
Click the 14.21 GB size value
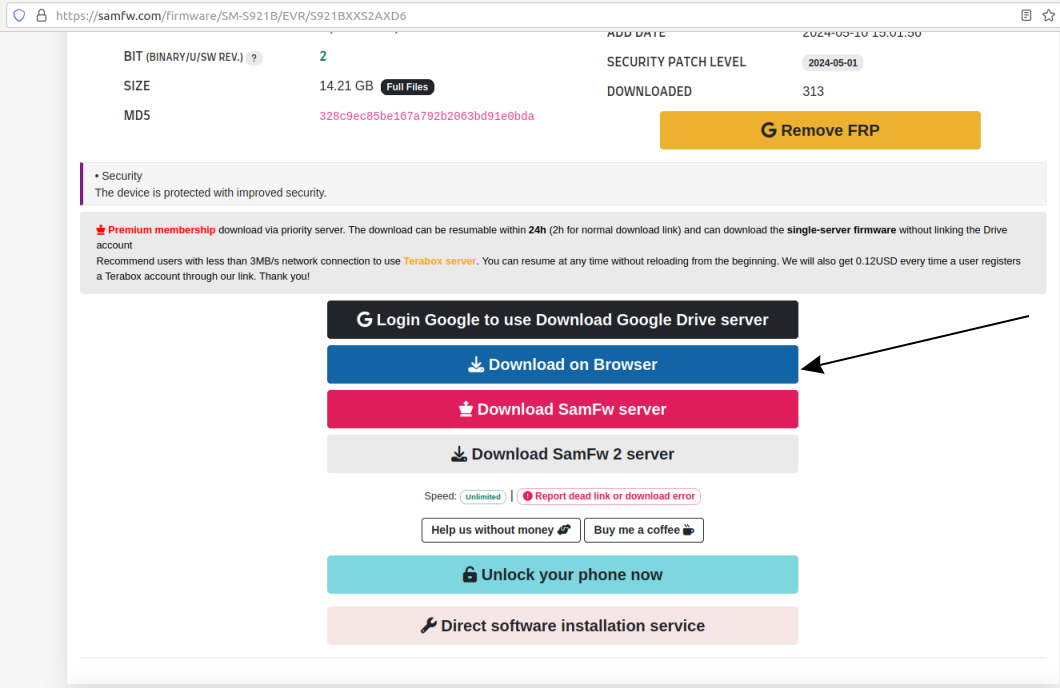[346, 86]
